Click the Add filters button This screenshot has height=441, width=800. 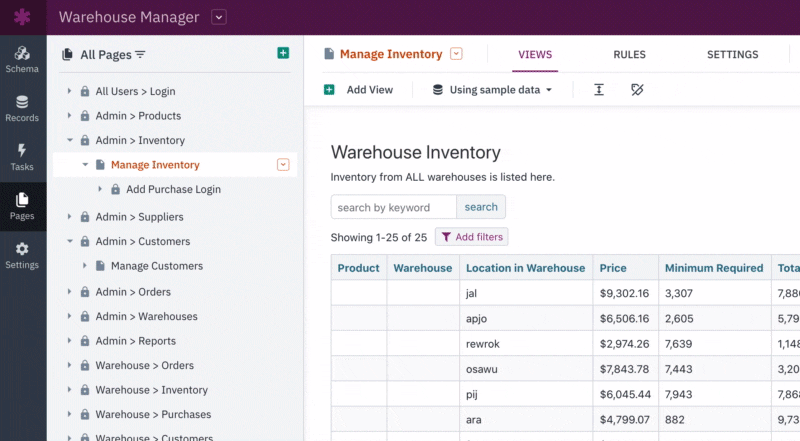pyautogui.click(x=471, y=237)
